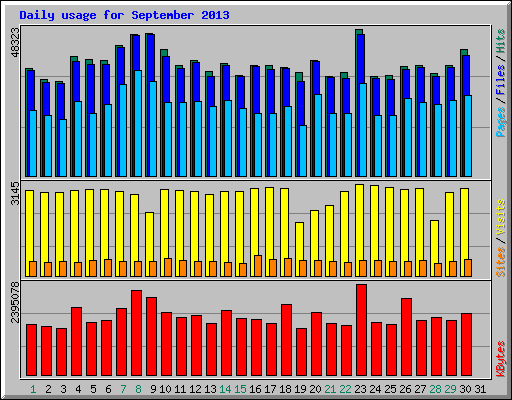Click the red KBytes bar for day 8
The image size is (512, 400).
pyautogui.click(x=136, y=333)
